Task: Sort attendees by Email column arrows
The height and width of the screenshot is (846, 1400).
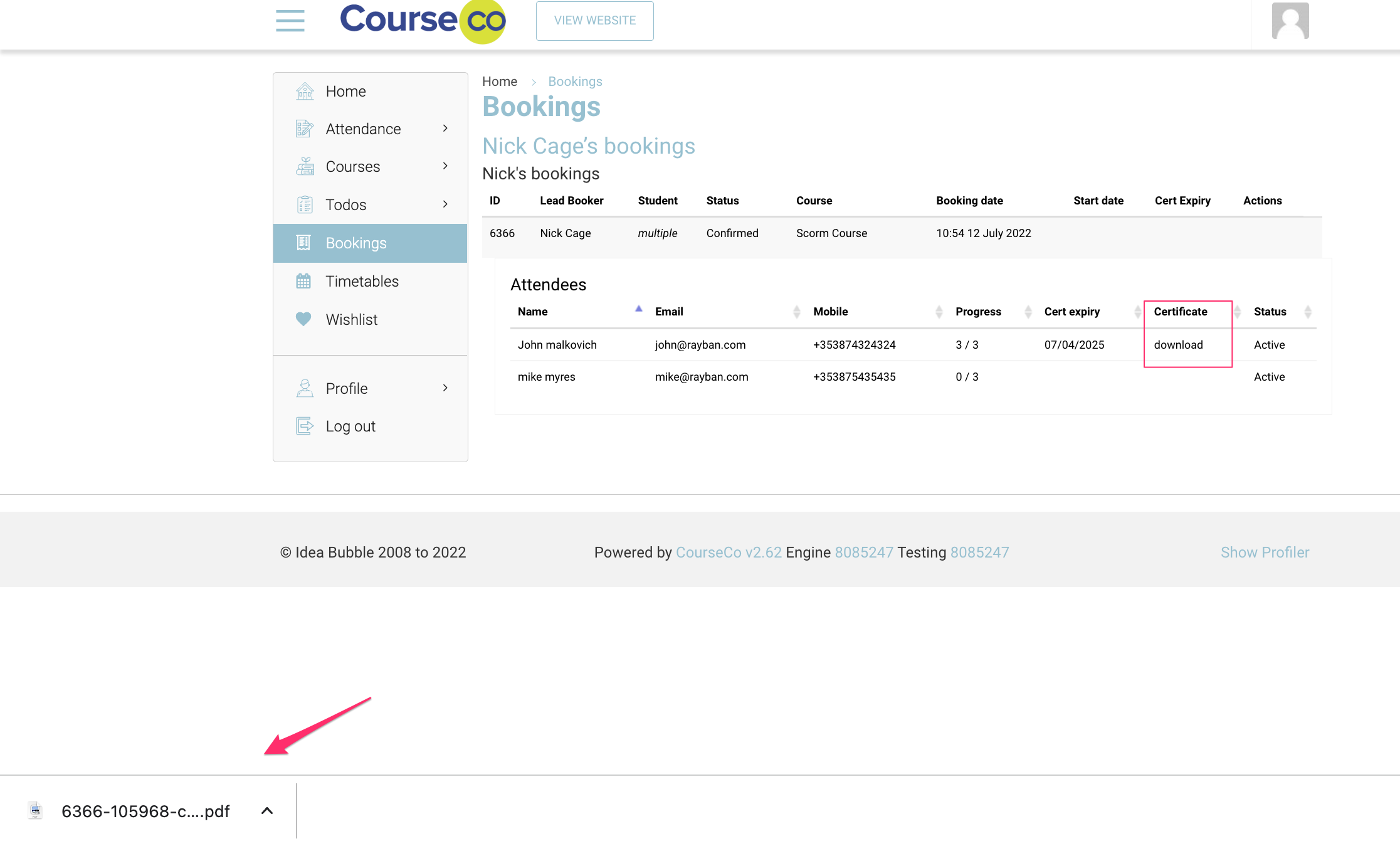Action: click(x=796, y=312)
